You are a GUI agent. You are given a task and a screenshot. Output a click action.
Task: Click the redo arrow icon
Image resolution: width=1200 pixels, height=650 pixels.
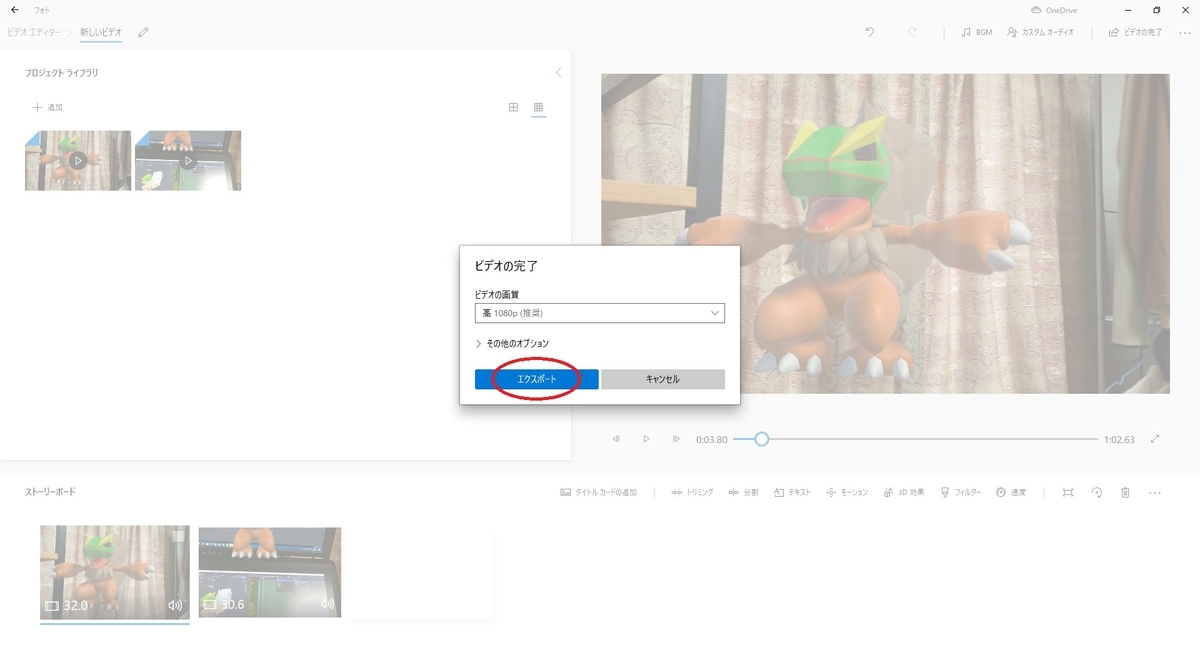[913, 32]
